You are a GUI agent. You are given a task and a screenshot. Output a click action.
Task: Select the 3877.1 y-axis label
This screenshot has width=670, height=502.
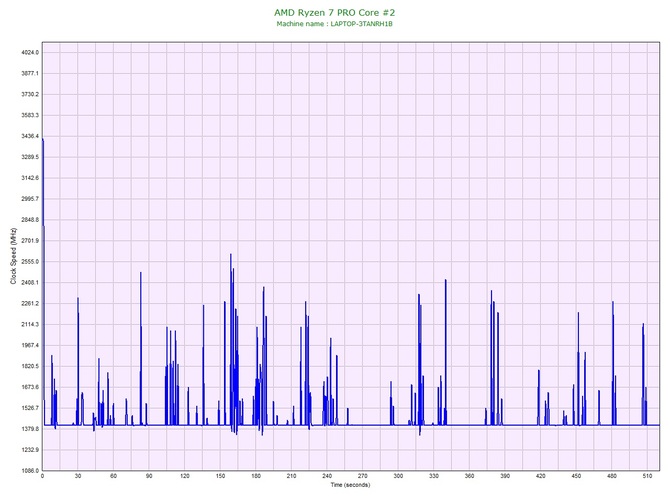[x=30, y=73]
